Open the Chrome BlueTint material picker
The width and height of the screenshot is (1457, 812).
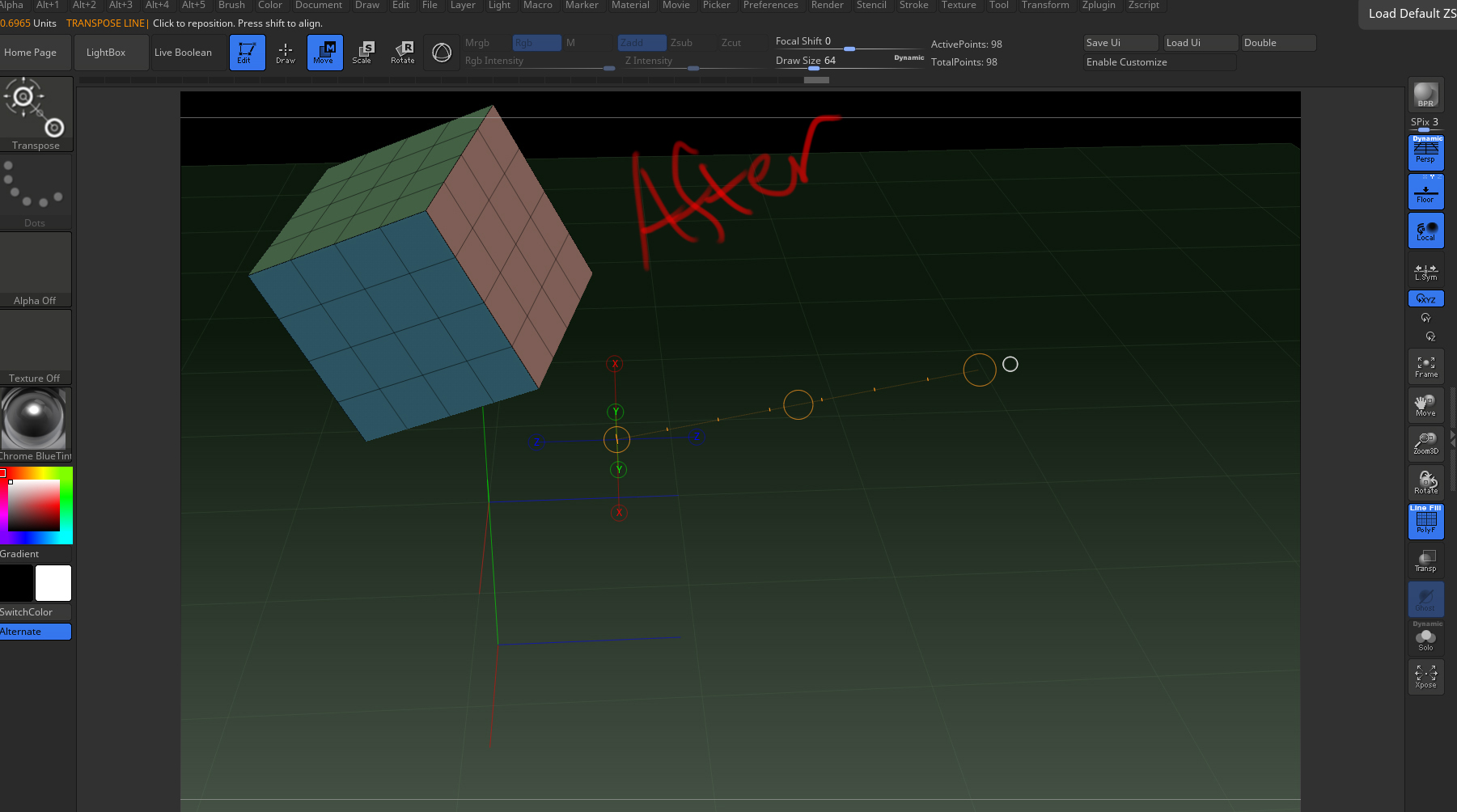36,425
